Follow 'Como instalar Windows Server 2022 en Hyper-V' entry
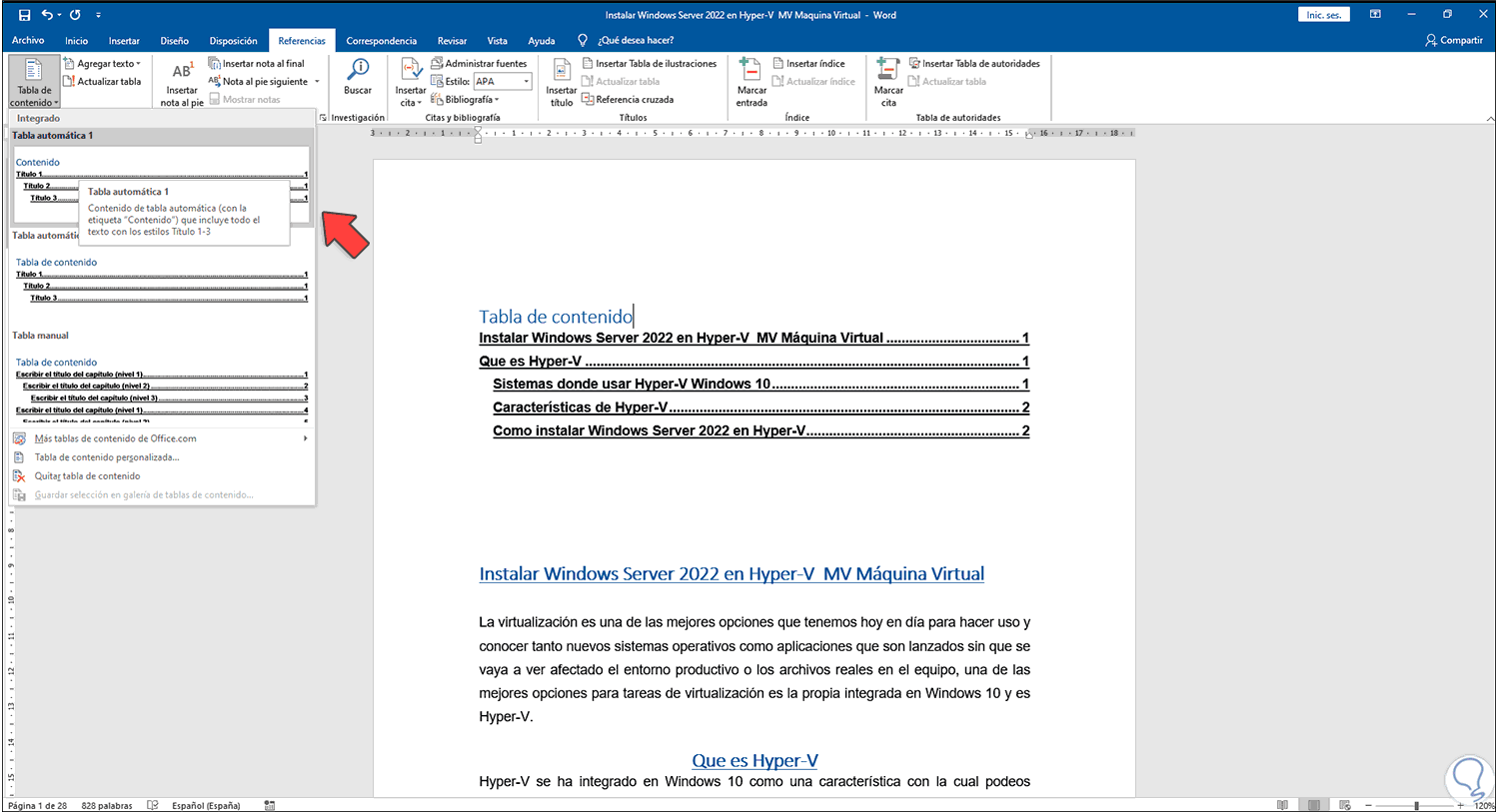This screenshot has height=812, width=1499. click(x=760, y=431)
